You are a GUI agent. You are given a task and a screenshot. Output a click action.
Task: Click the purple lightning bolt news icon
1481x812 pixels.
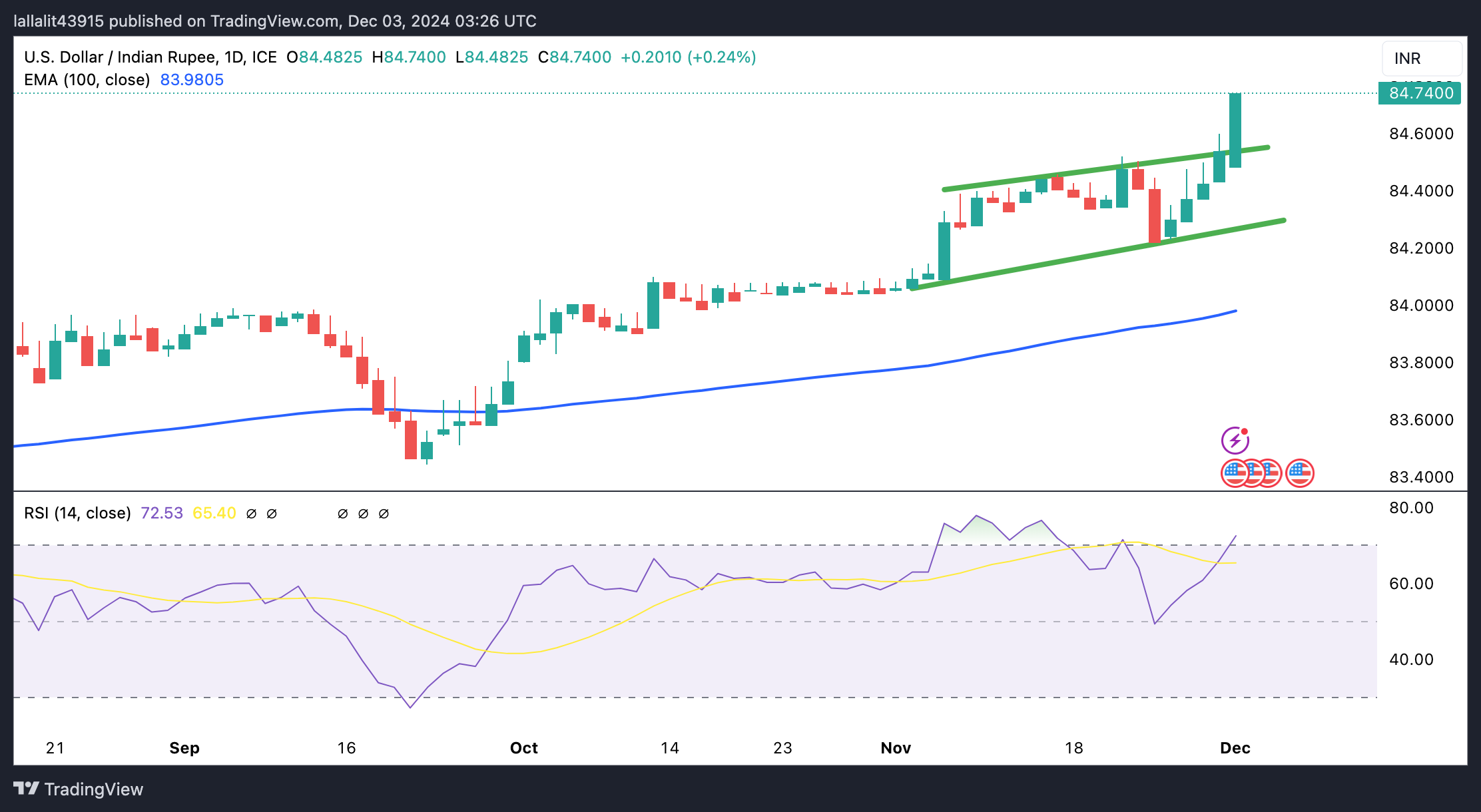click(x=1235, y=440)
